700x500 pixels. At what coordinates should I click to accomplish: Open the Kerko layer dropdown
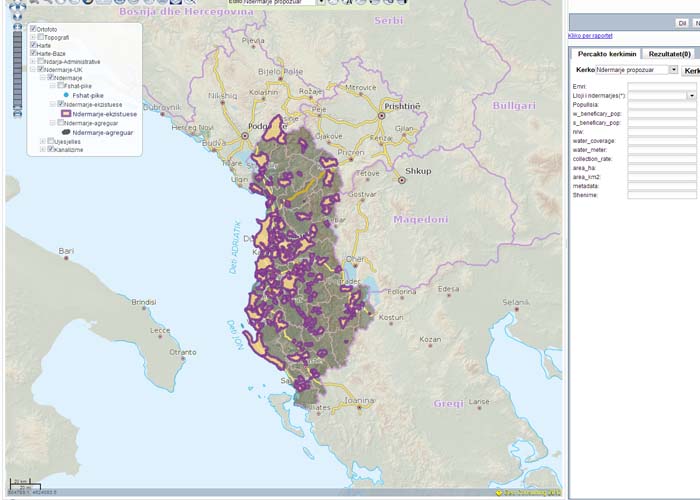(x=674, y=70)
